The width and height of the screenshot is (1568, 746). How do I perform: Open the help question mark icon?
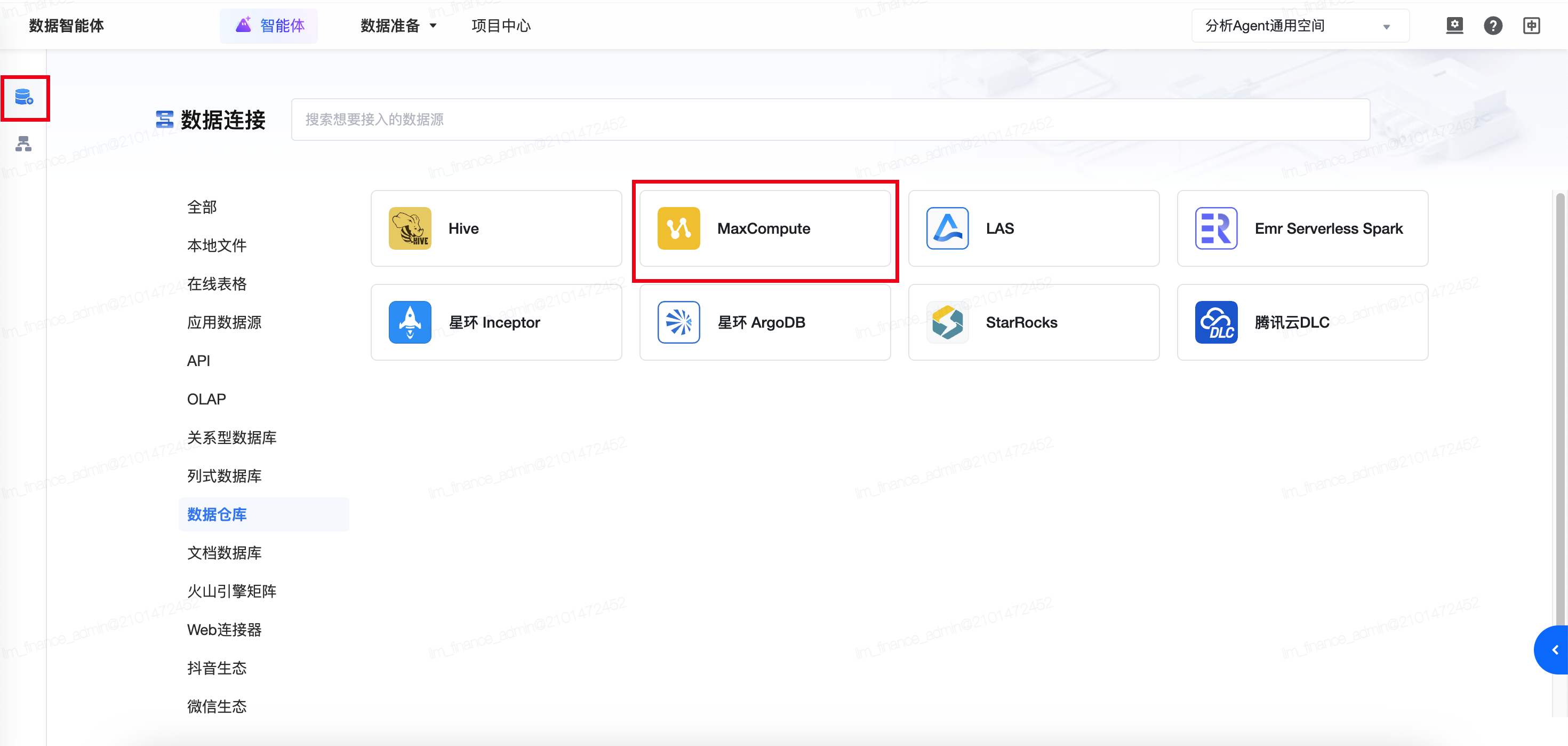pyautogui.click(x=1492, y=26)
